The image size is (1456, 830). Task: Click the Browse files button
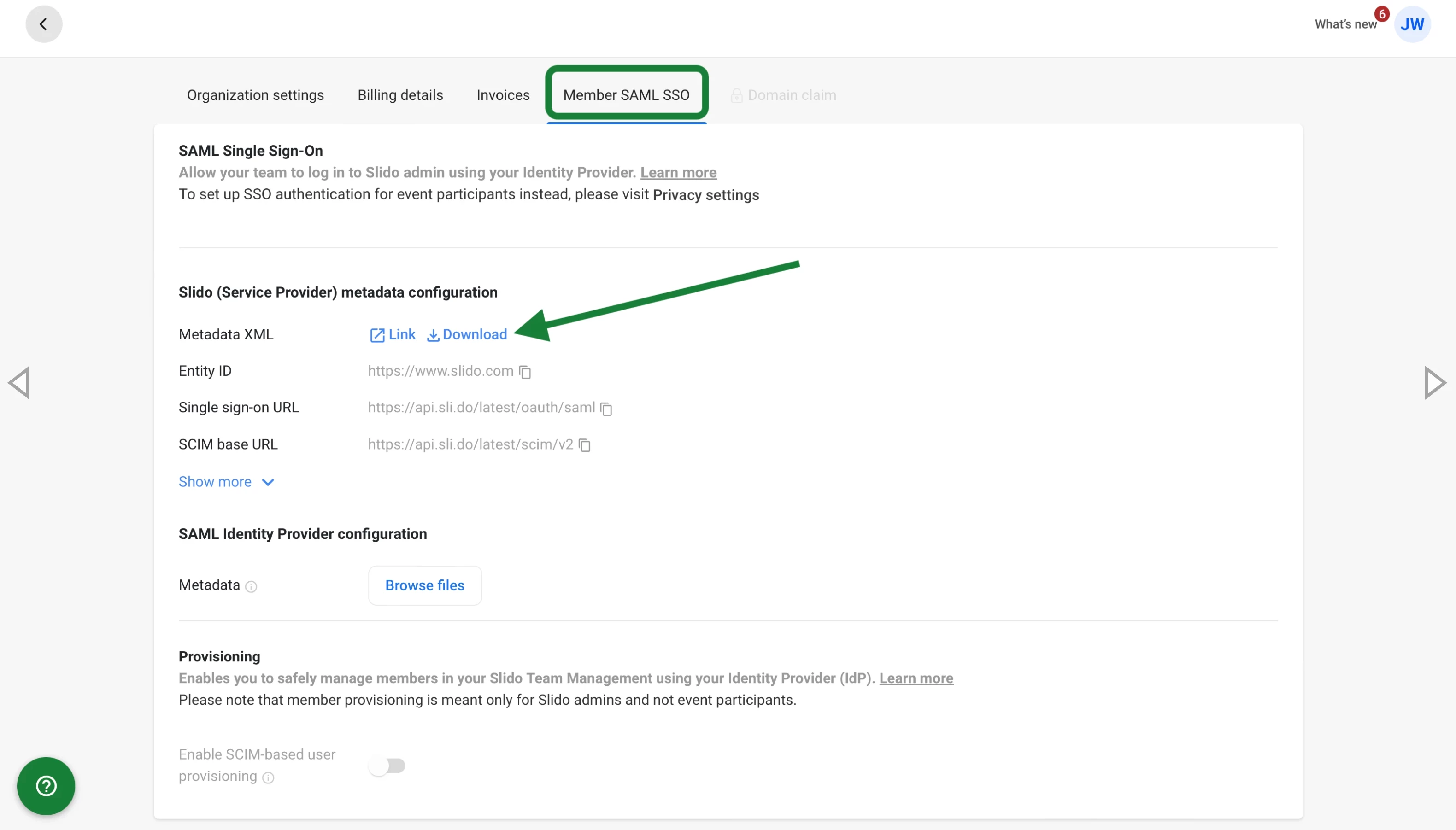(425, 585)
